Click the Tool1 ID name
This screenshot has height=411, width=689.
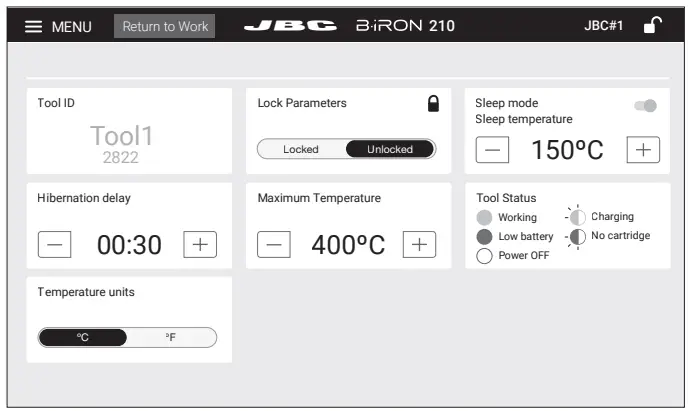point(121,135)
